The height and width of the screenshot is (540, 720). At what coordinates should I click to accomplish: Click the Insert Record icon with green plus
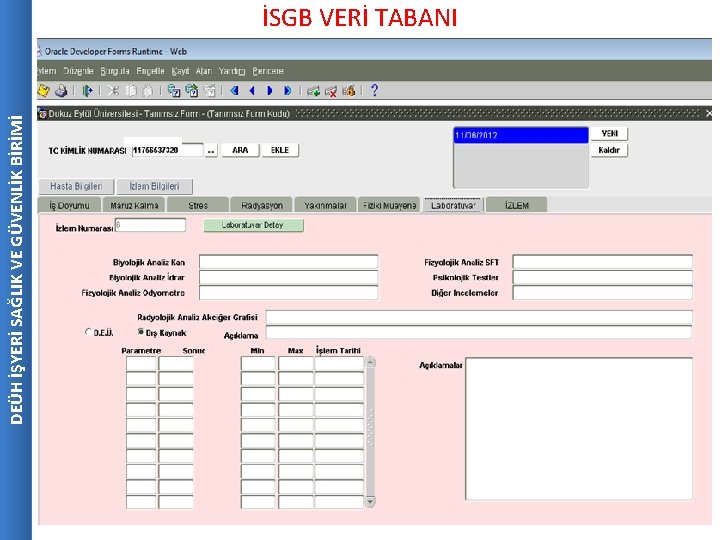pos(314,91)
